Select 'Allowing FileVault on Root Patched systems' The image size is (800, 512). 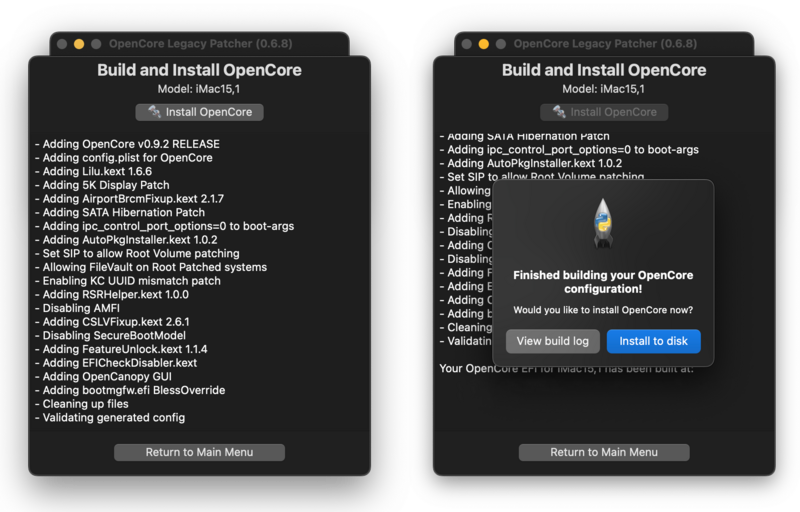[151, 267]
